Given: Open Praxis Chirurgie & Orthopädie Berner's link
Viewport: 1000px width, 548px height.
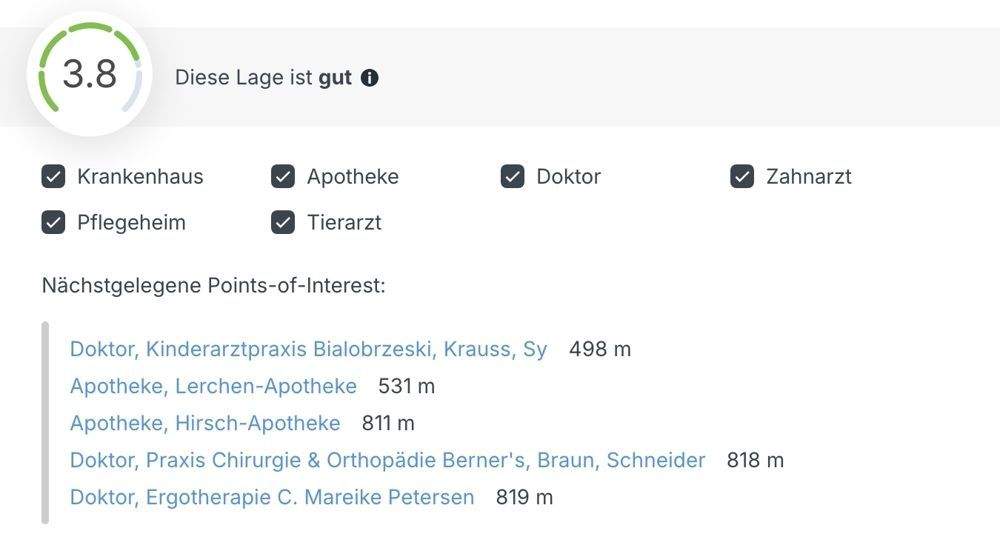Looking at the screenshot, I should click(387, 460).
